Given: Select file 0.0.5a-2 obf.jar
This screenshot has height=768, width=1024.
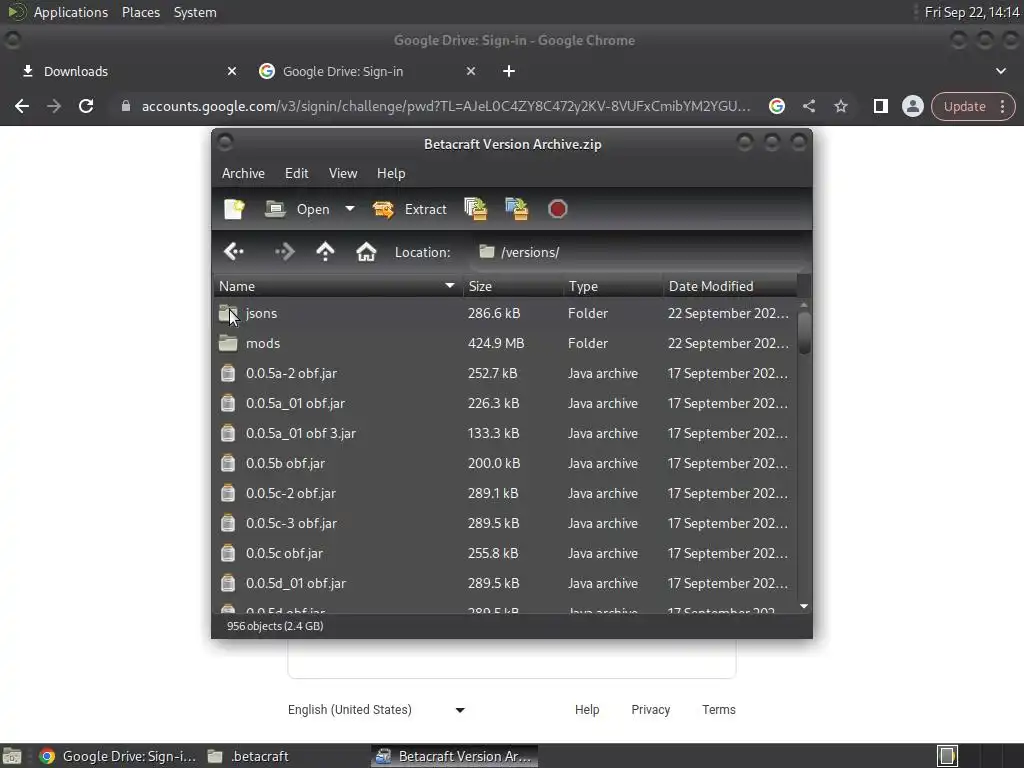Looking at the screenshot, I should coord(505,374).
